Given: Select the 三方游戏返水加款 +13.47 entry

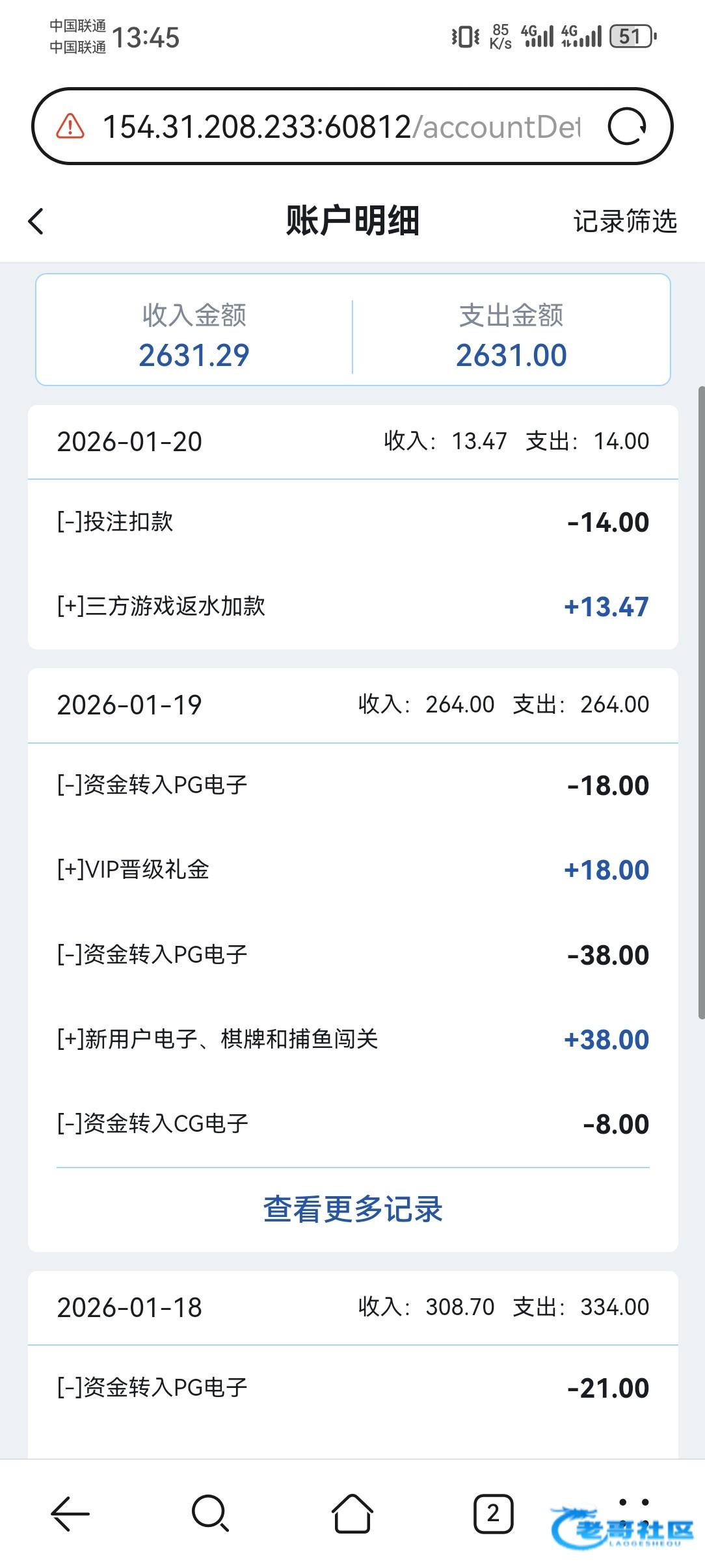Looking at the screenshot, I should click(352, 607).
